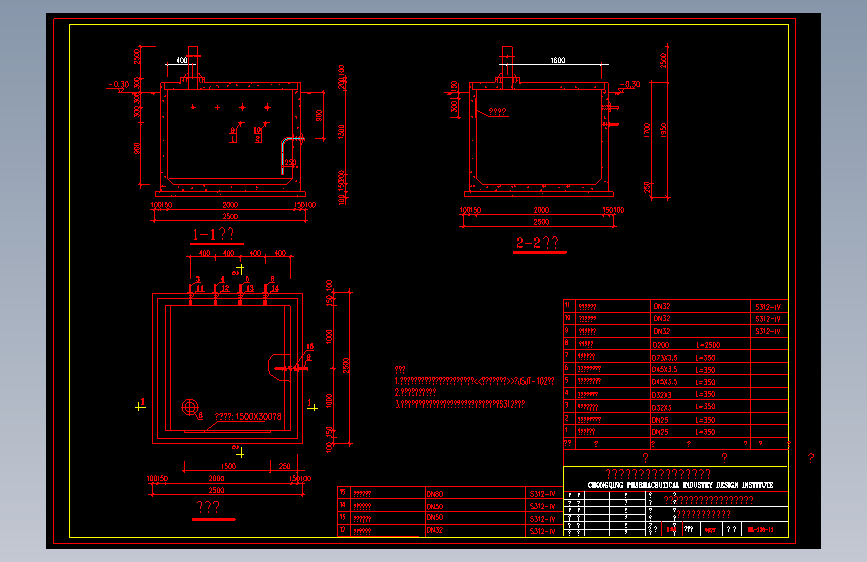Click the '1-1??' section view title
The width and height of the screenshot is (867, 562).
[213, 234]
